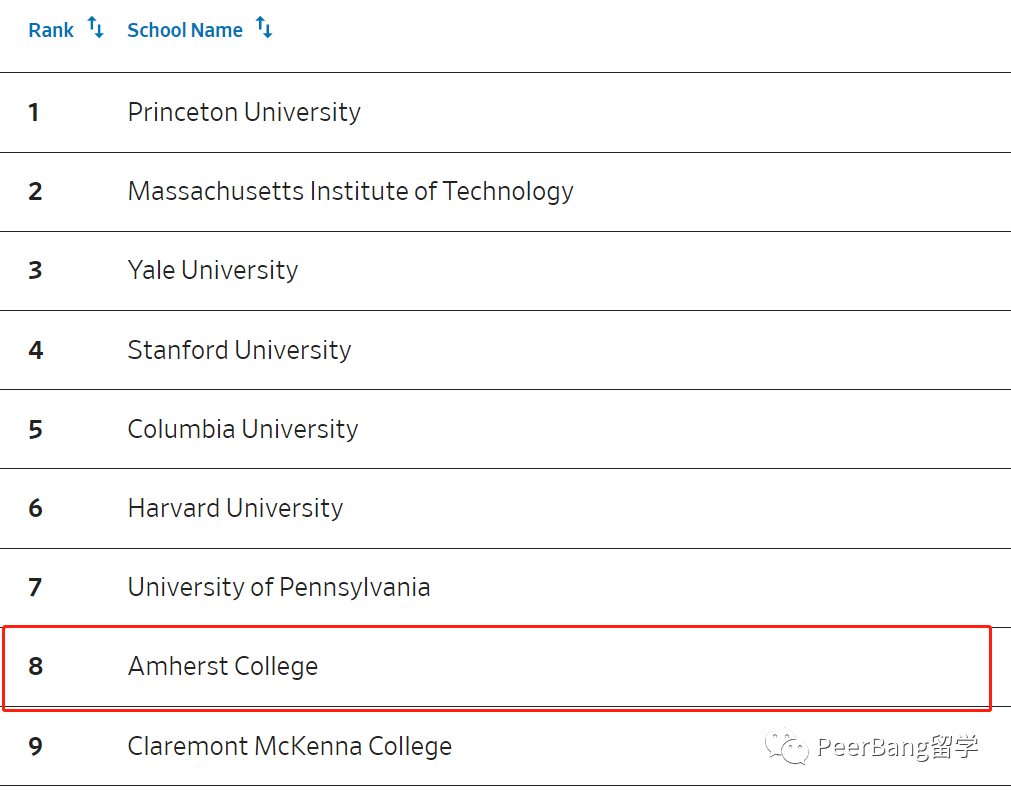Click Yale University school name

point(213,270)
